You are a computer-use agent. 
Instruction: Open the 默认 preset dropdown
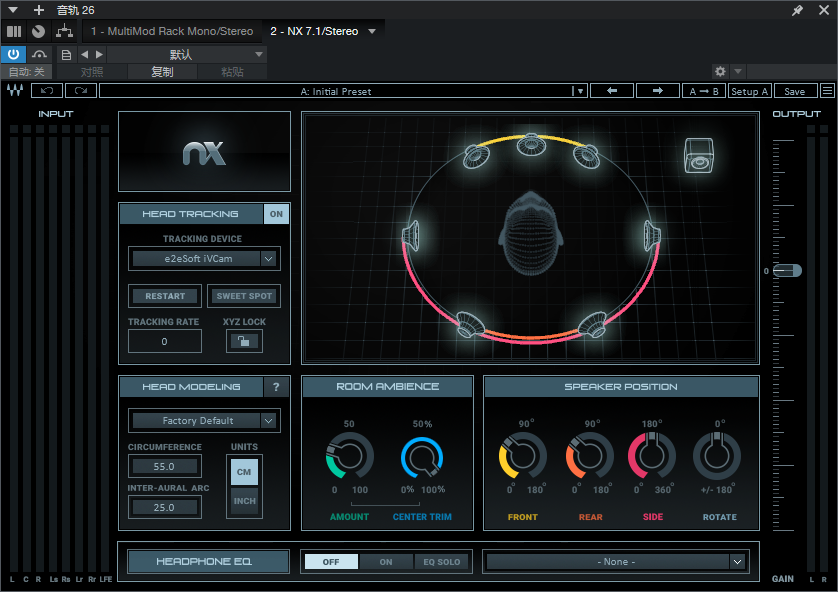tap(187, 54)
